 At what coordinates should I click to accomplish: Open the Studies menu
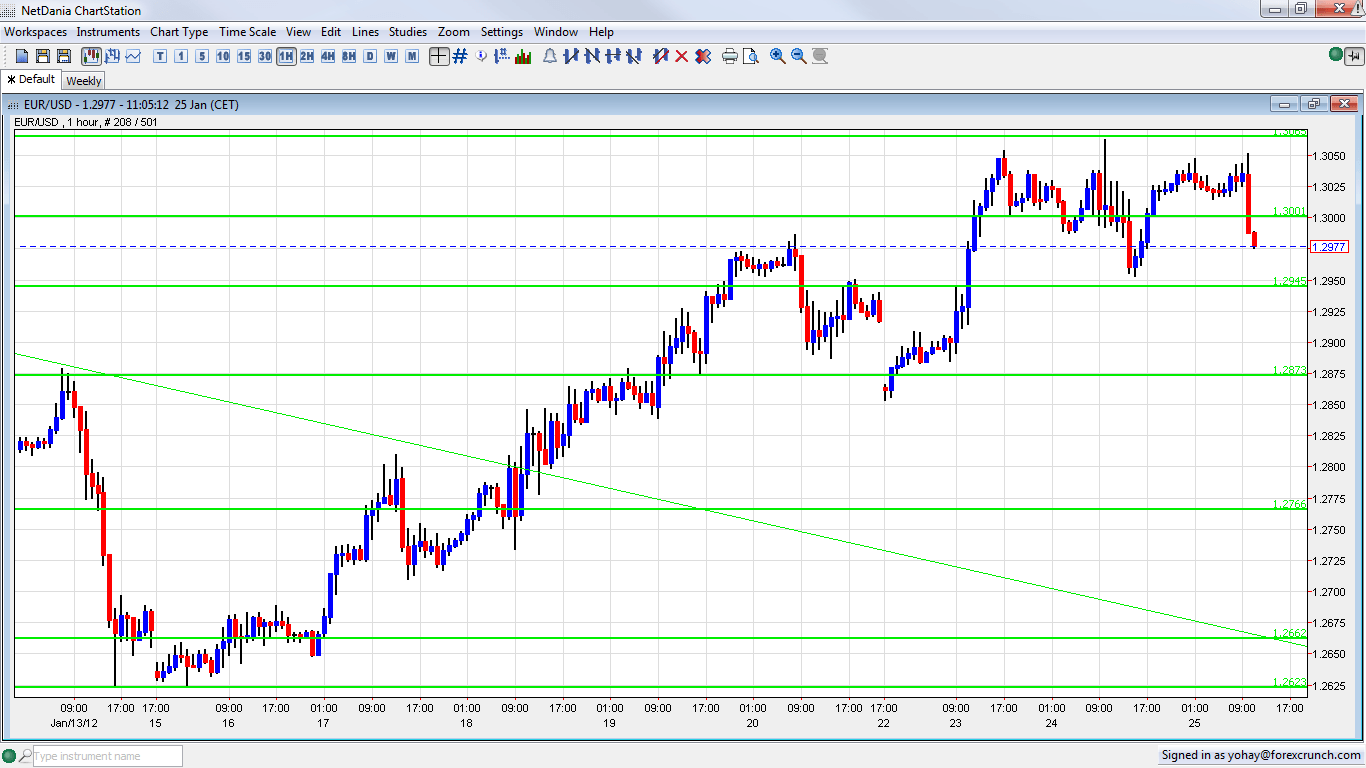point(407,32)
